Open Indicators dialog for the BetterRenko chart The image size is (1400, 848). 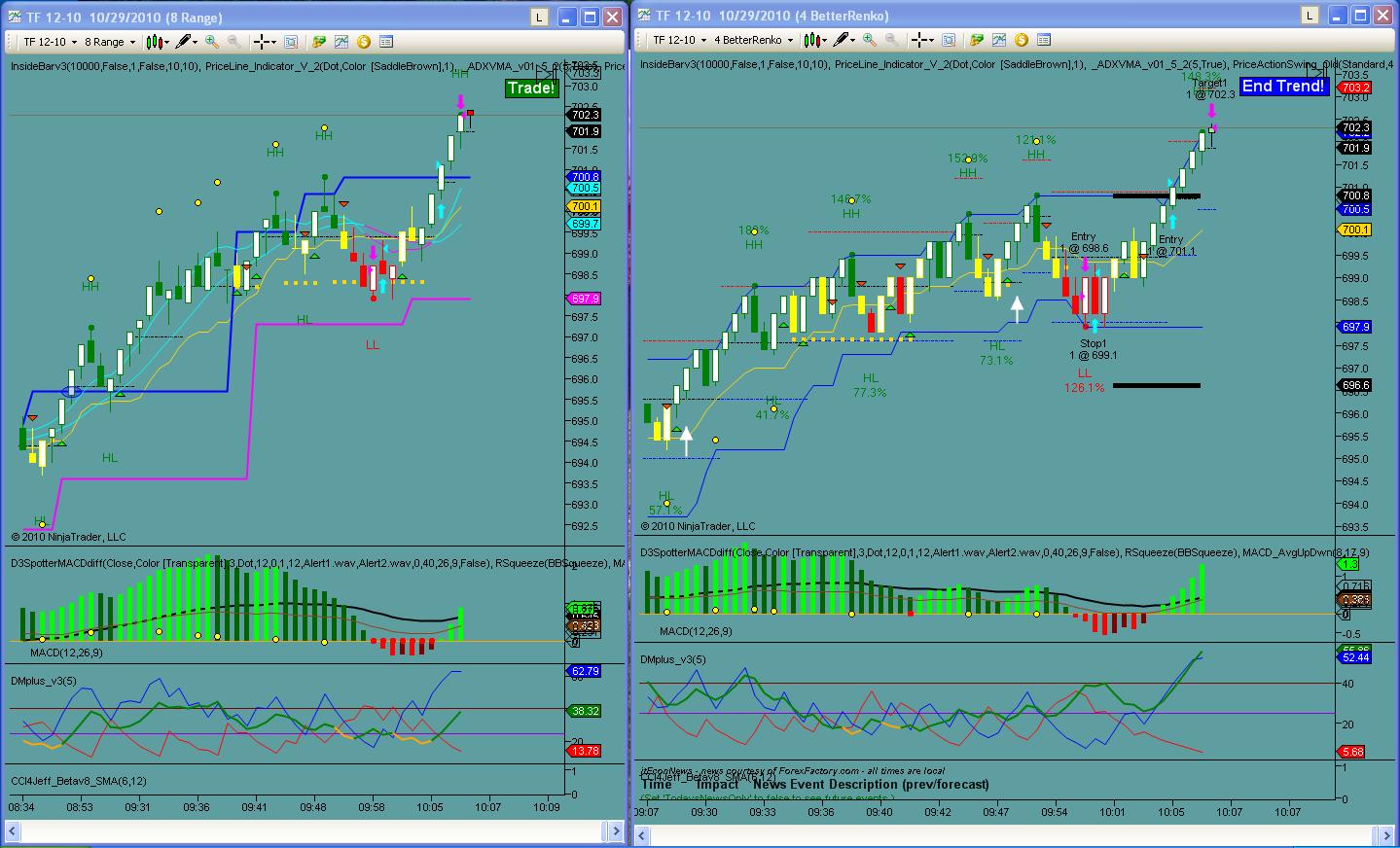point(999,40)
